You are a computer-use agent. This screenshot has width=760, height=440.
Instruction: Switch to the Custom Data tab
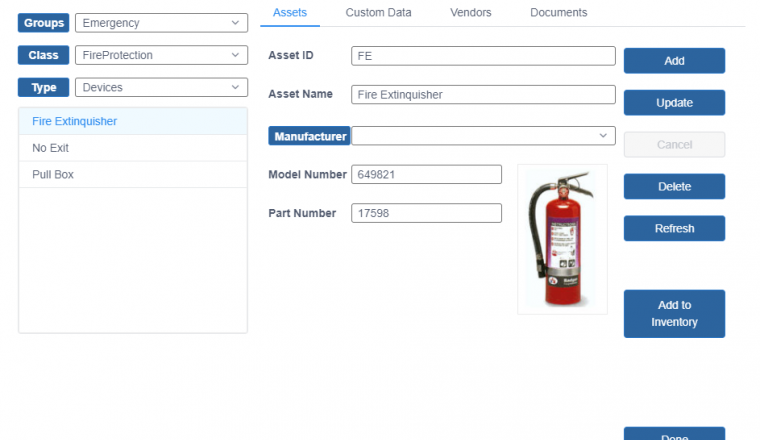(x=379, y=13)
